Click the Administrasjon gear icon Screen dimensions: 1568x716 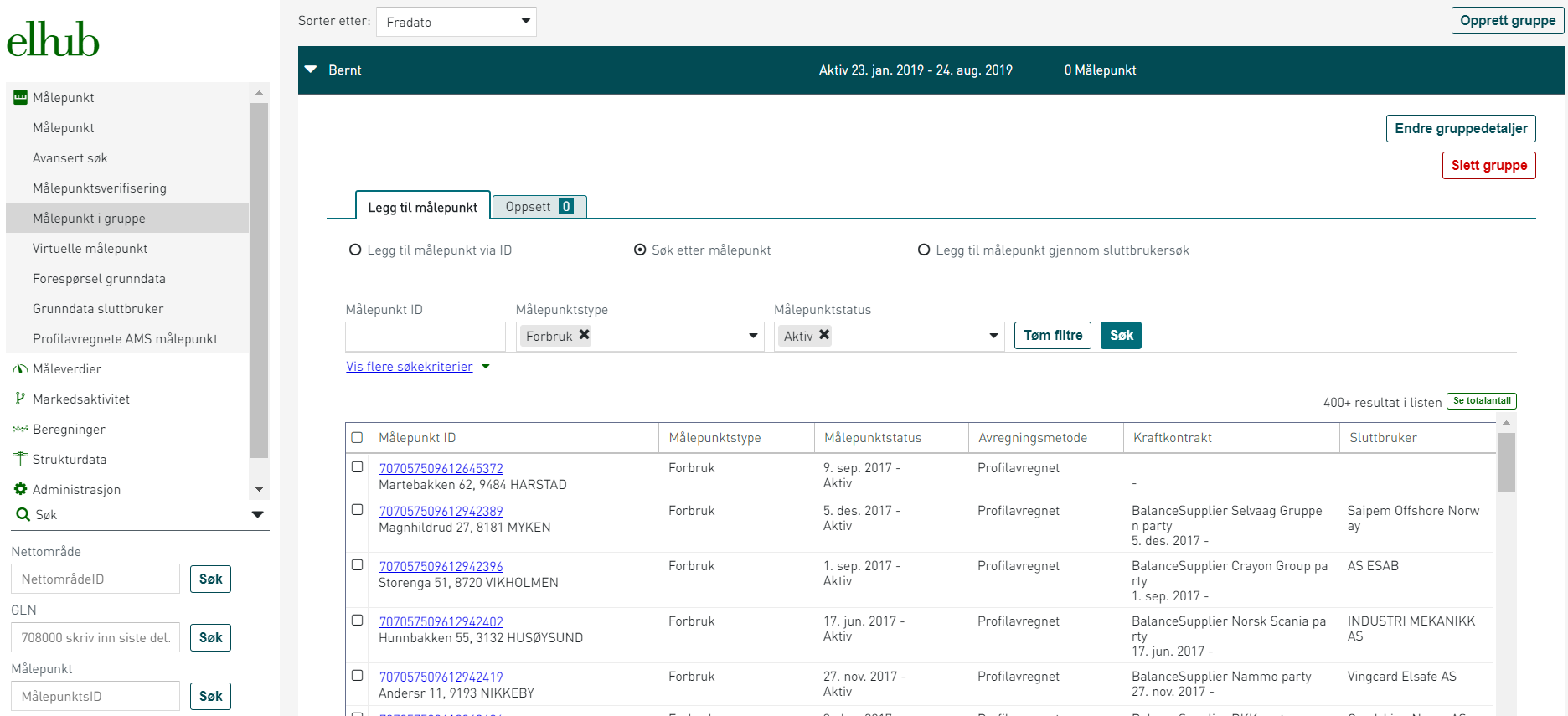point(20,489)
